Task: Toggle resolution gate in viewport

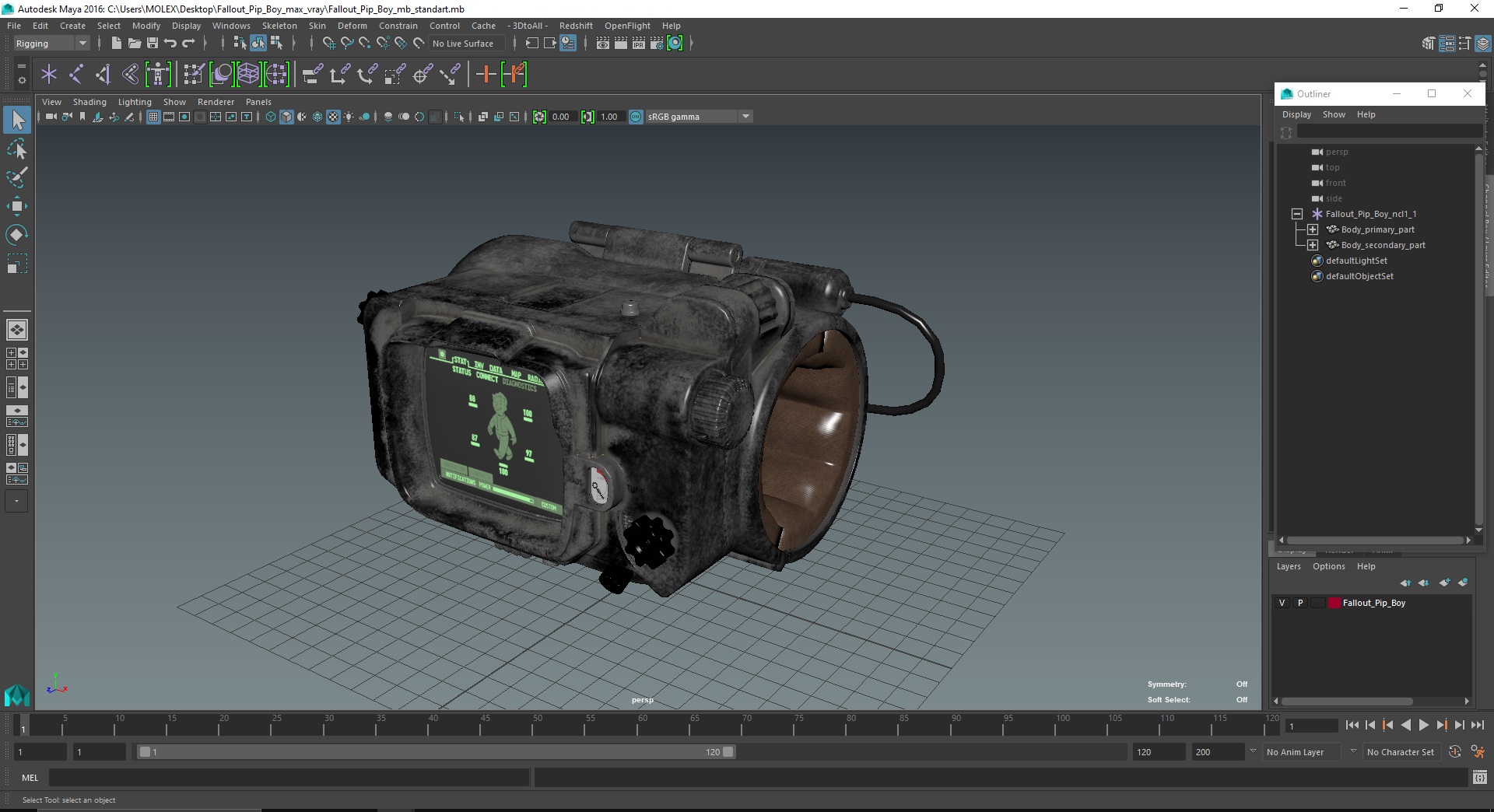Action: click(184, 117)
